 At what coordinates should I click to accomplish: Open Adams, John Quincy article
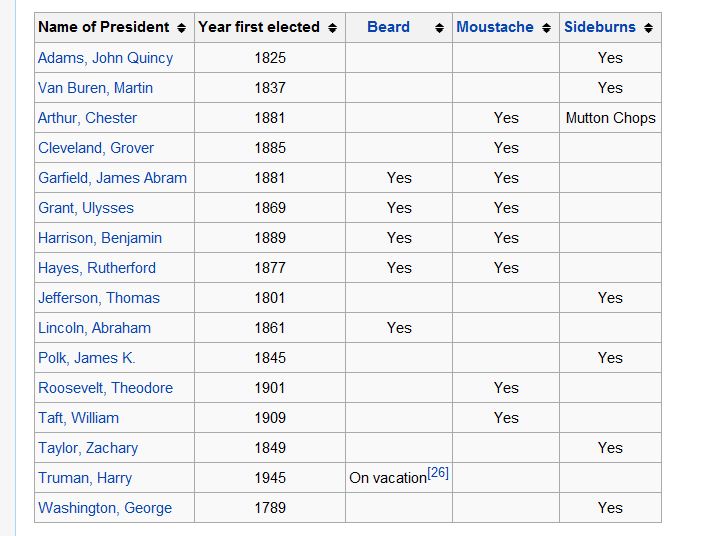point(105,58)
